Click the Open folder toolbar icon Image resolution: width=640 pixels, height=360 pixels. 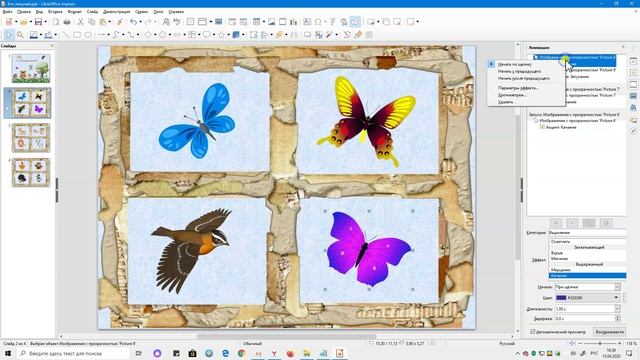coord(24,22)
